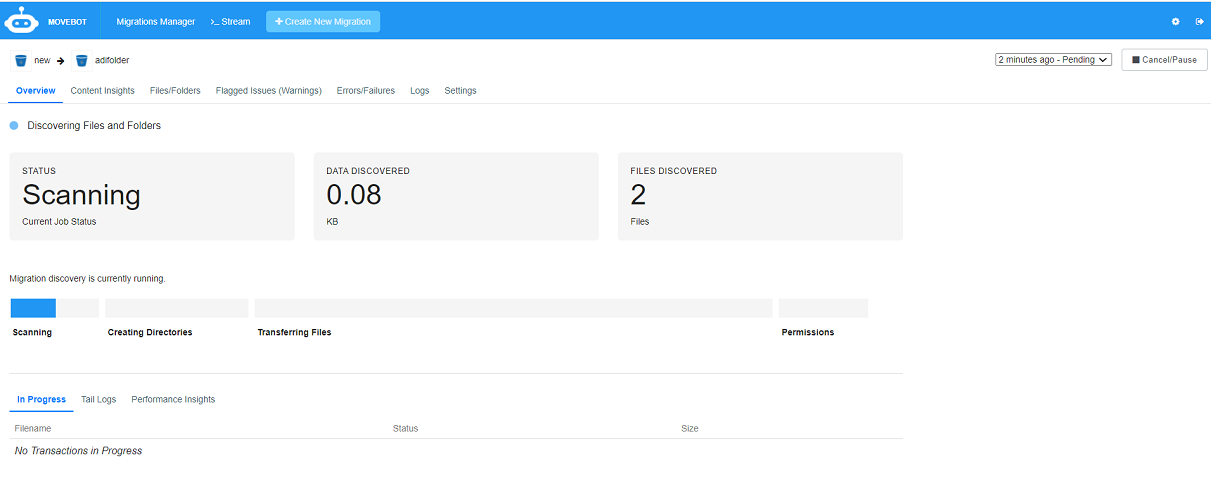Viewport: 1211px width, 501px height.
Task: Click the blue Scanning progress bar
Action: pos(34,308)
